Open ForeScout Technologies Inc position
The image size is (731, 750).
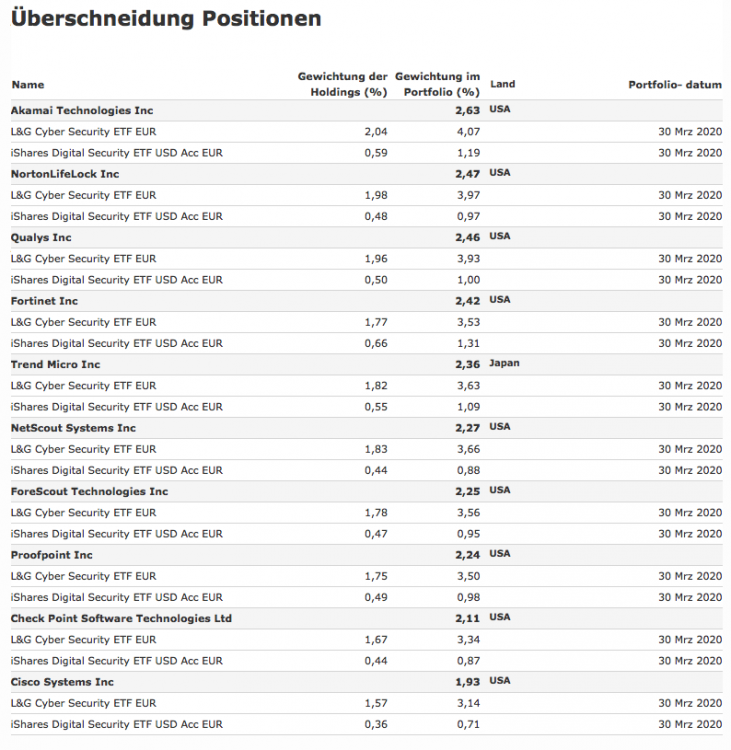tap(90, 491)
